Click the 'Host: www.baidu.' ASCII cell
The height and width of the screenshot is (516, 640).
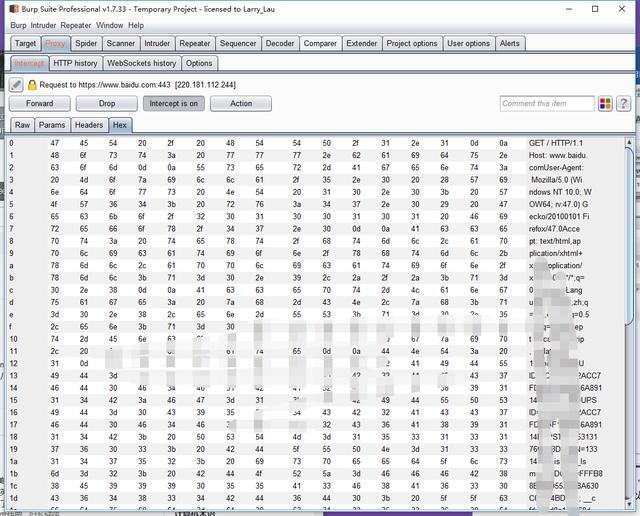pos(558,155)
